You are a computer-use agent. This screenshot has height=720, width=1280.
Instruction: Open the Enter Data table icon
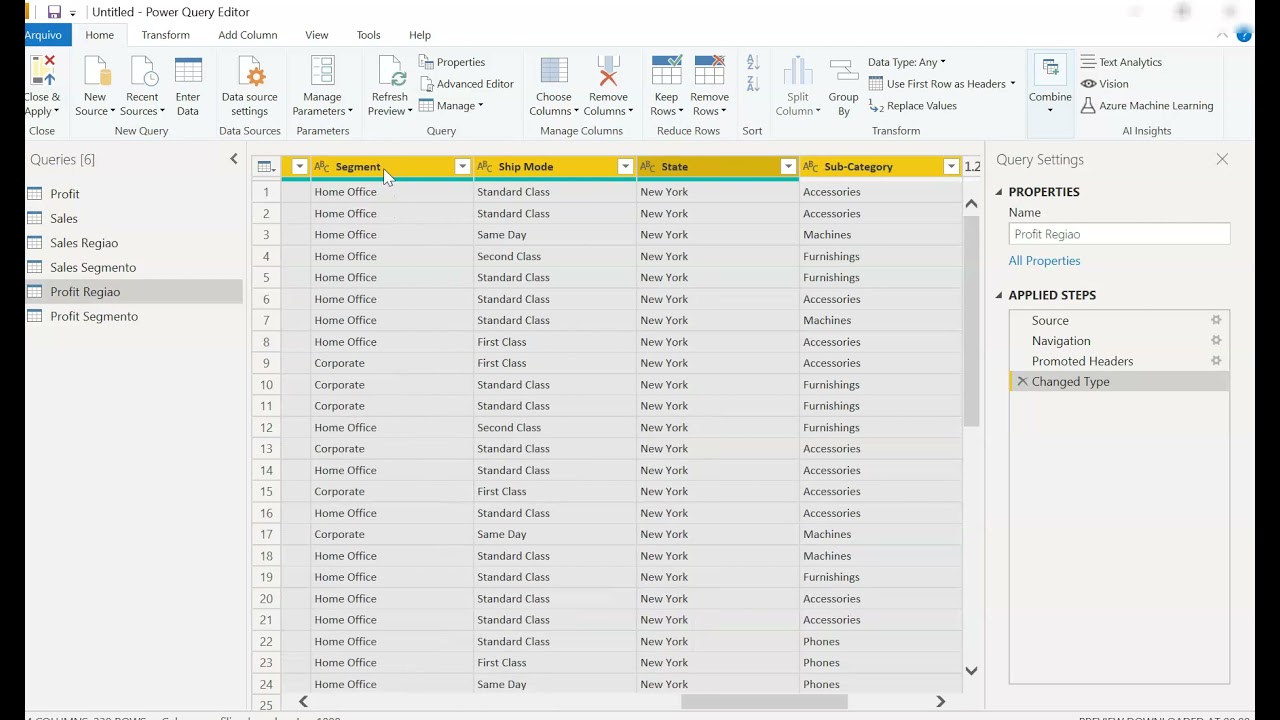pos(188,72)
